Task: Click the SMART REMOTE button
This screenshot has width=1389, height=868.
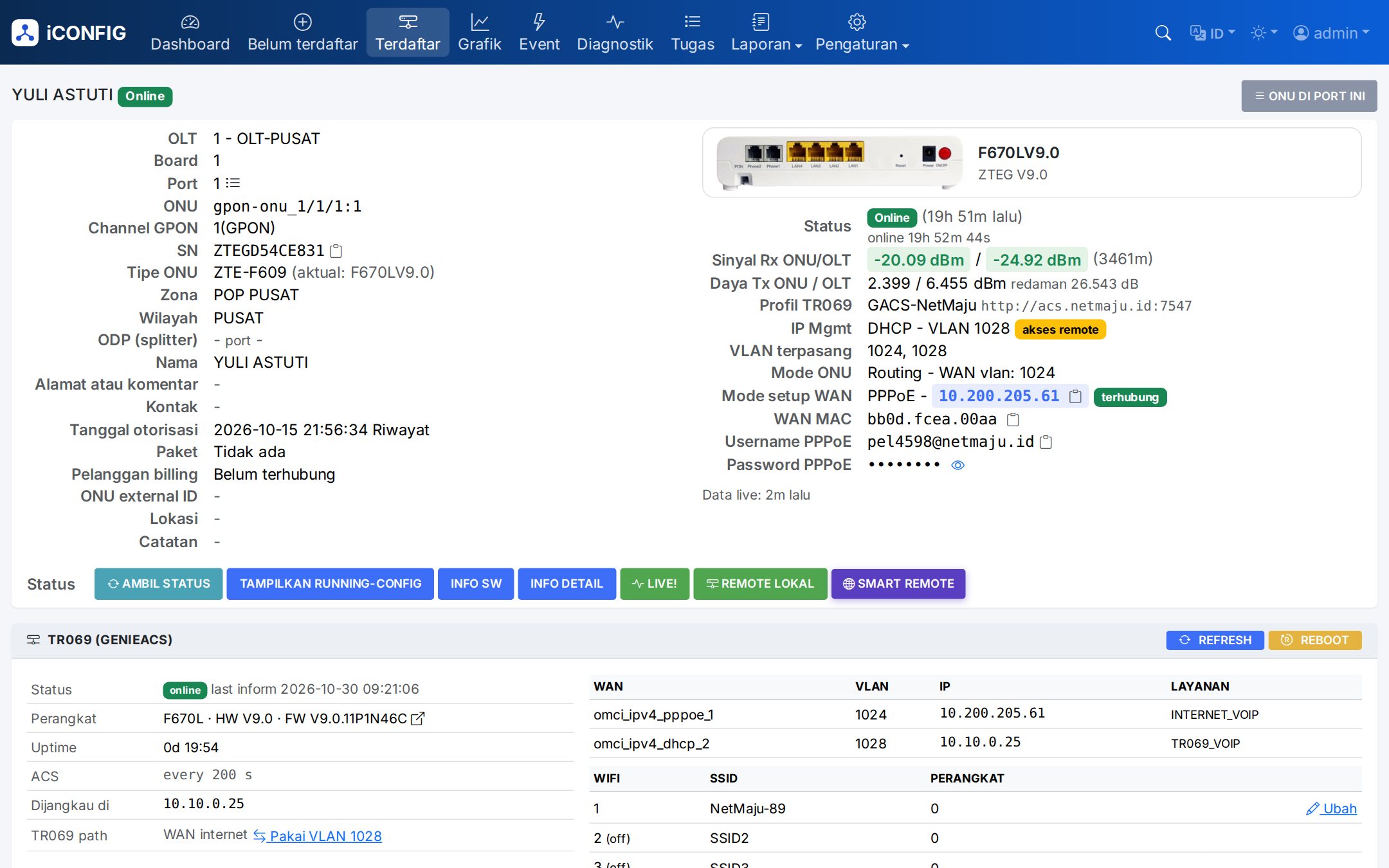Action: (x=898, y=584)
